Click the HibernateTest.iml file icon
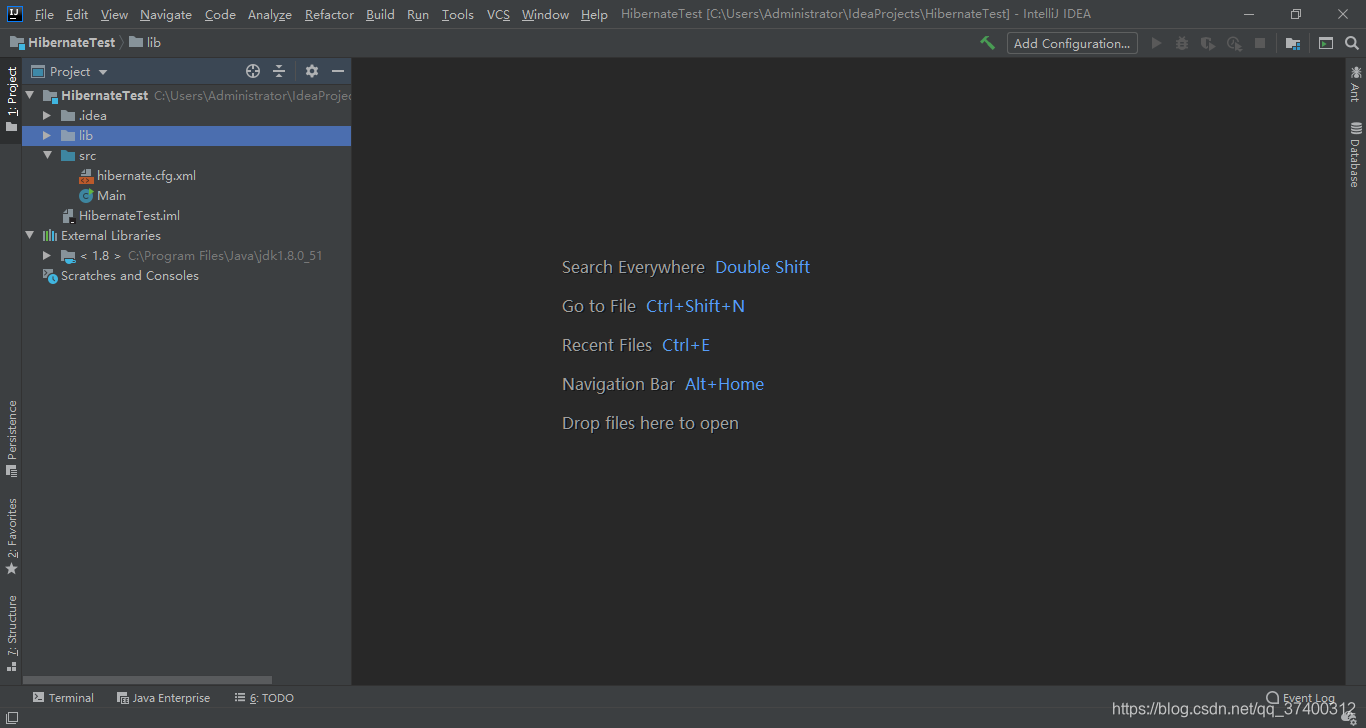Image resolution: width=1366 pixels, height=728 pixels. 68,215
